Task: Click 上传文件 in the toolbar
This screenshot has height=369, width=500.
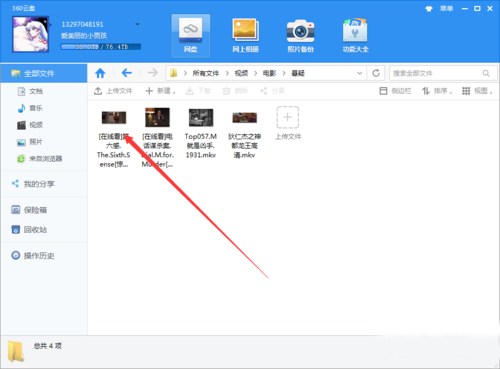Action: coord(113,91)
